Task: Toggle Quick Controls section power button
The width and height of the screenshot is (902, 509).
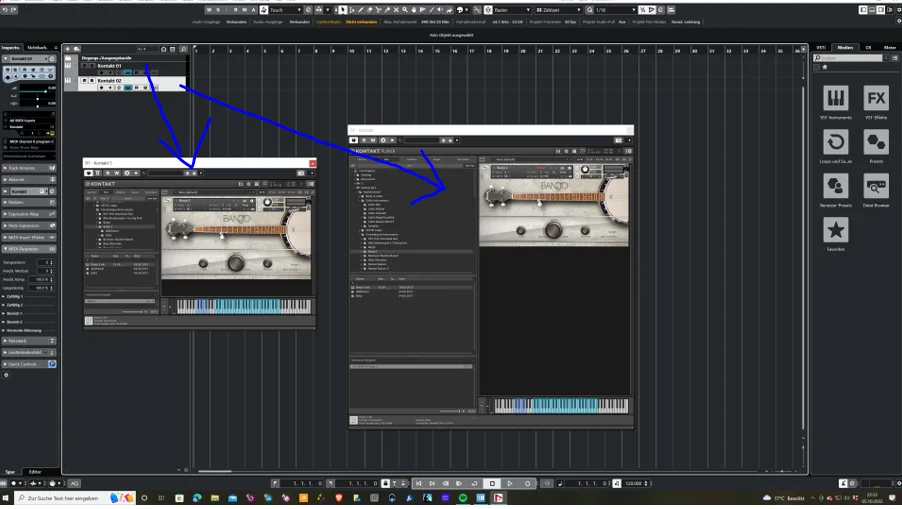Action: point(52,364)
